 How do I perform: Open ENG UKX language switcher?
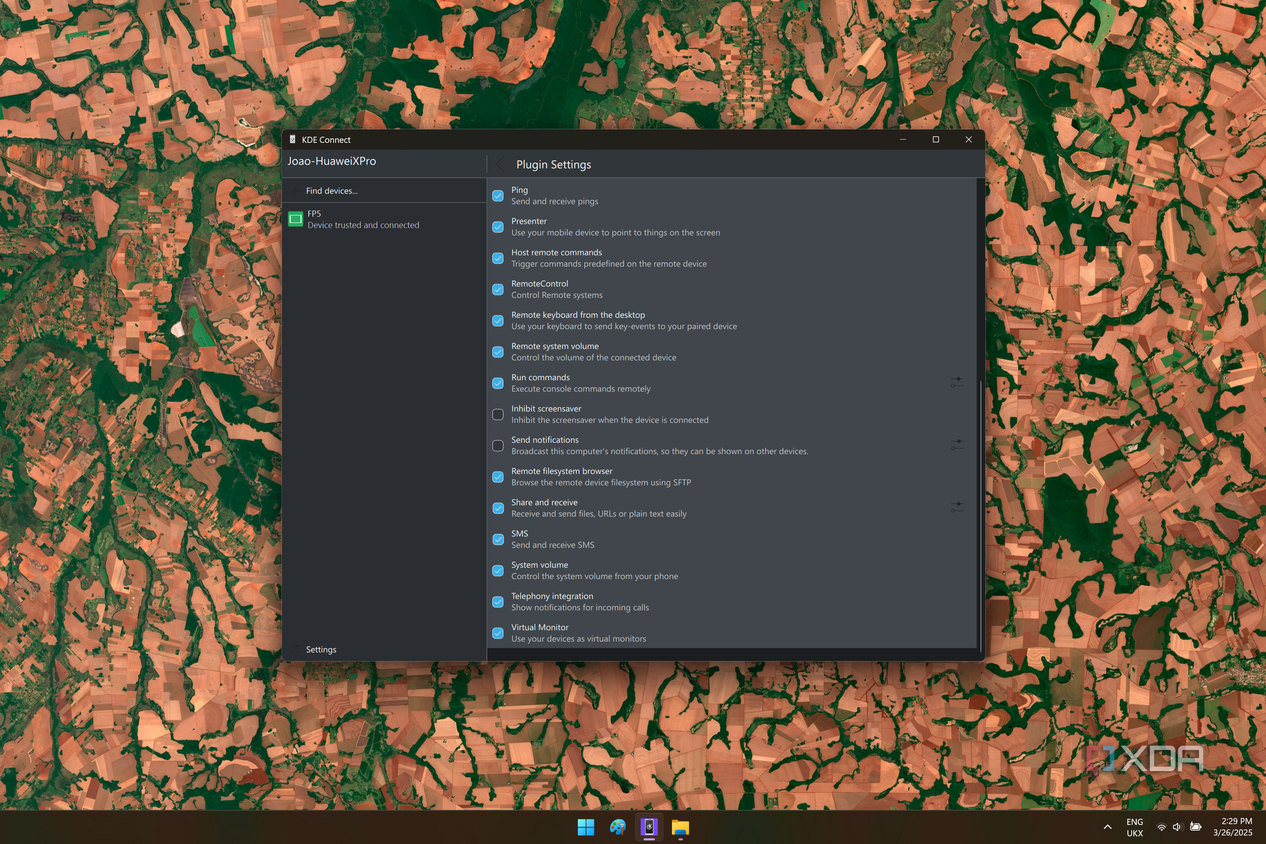pyautogui.click(x=1135, y=827)
